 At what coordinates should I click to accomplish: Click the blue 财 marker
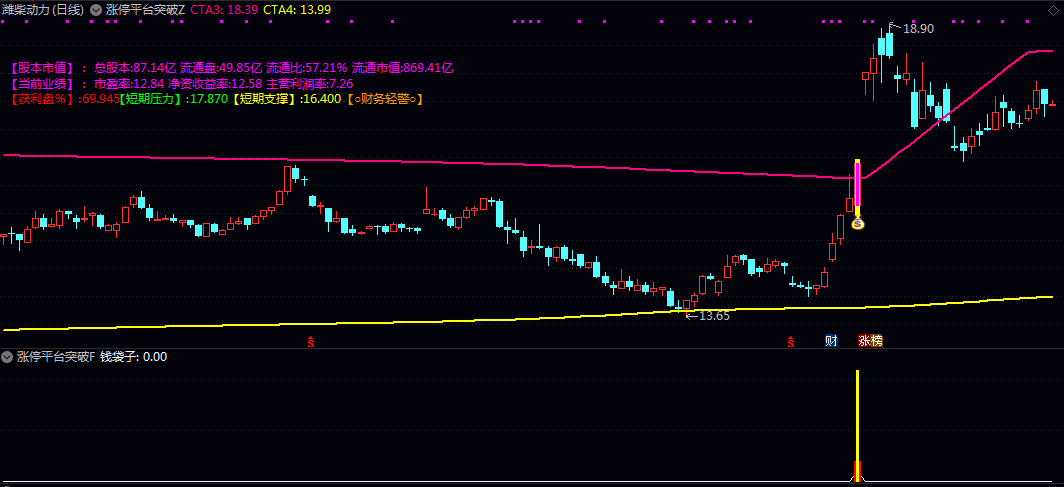click(x=831, y=341)
